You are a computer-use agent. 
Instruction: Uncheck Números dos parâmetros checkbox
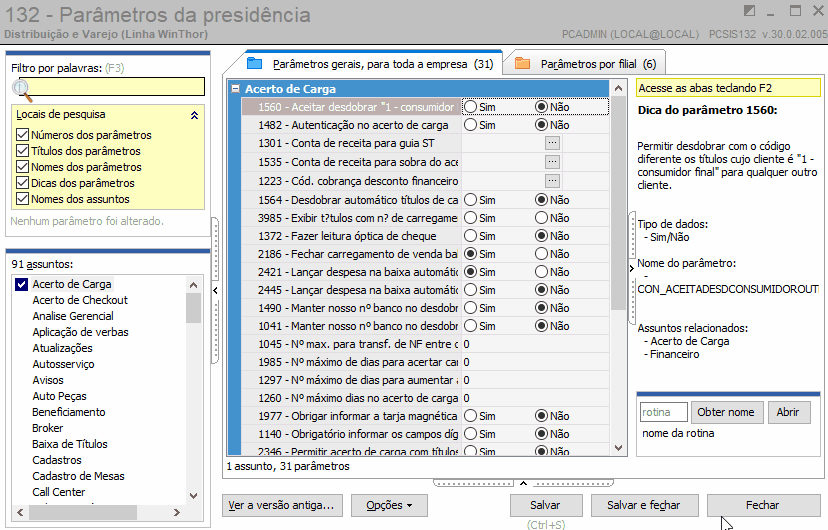point(22,135)
